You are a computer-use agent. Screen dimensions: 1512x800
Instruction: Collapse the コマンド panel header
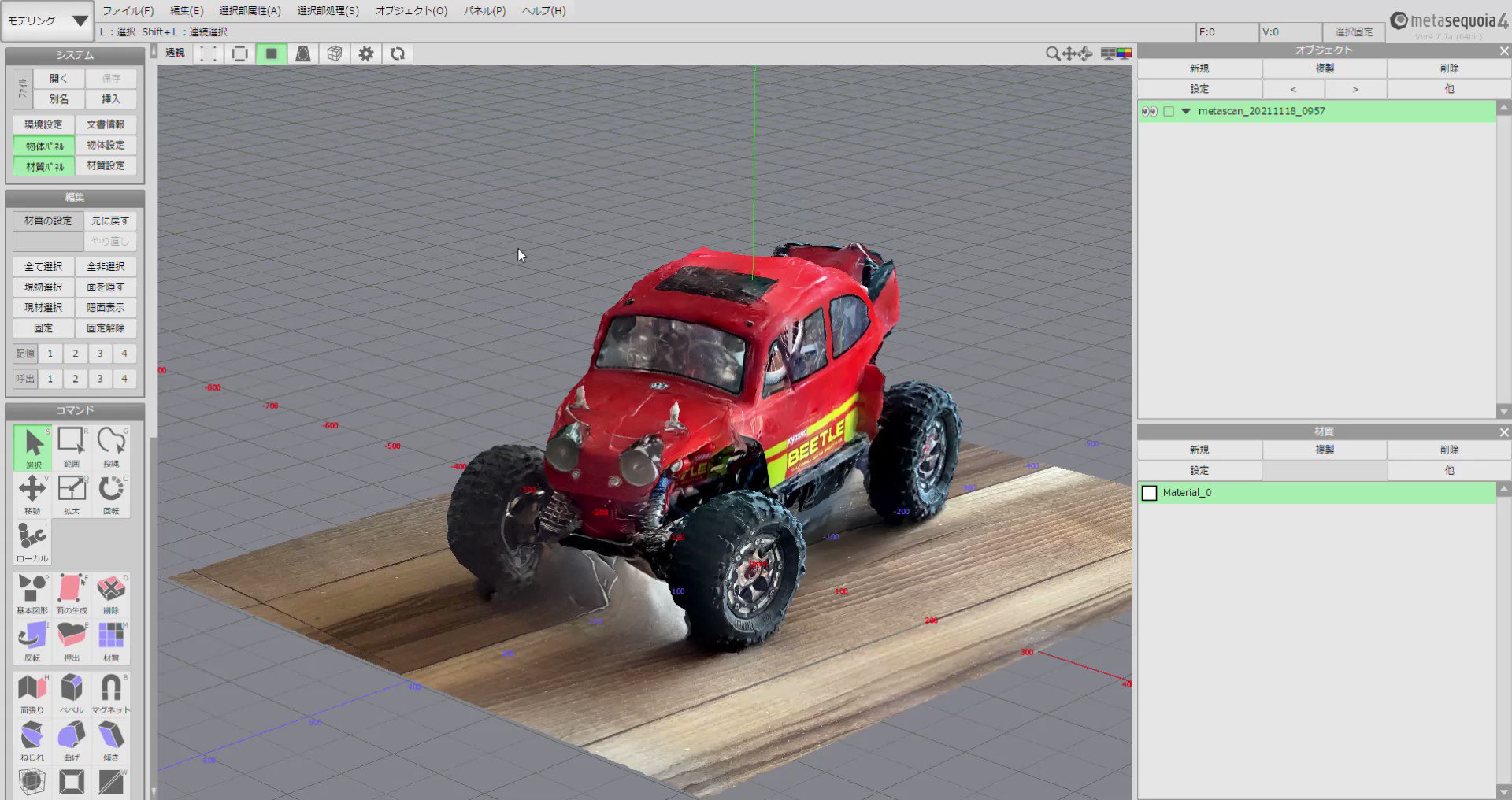pyautogui.click(x=75, y=410)
